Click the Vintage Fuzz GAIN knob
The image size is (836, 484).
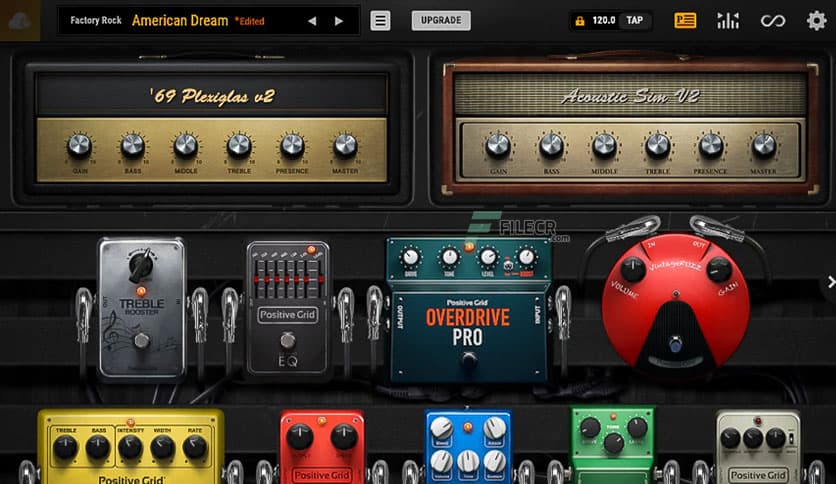(719, 270)
